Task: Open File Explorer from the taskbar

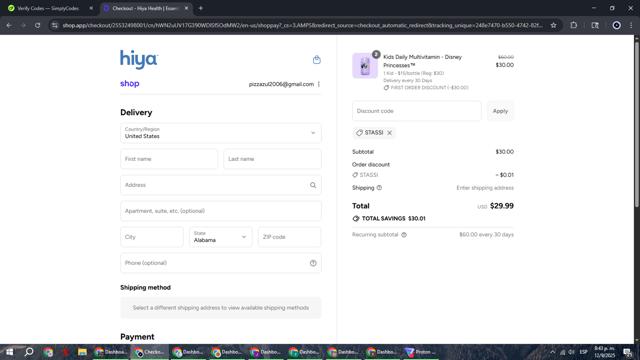Action: point(82,352)
